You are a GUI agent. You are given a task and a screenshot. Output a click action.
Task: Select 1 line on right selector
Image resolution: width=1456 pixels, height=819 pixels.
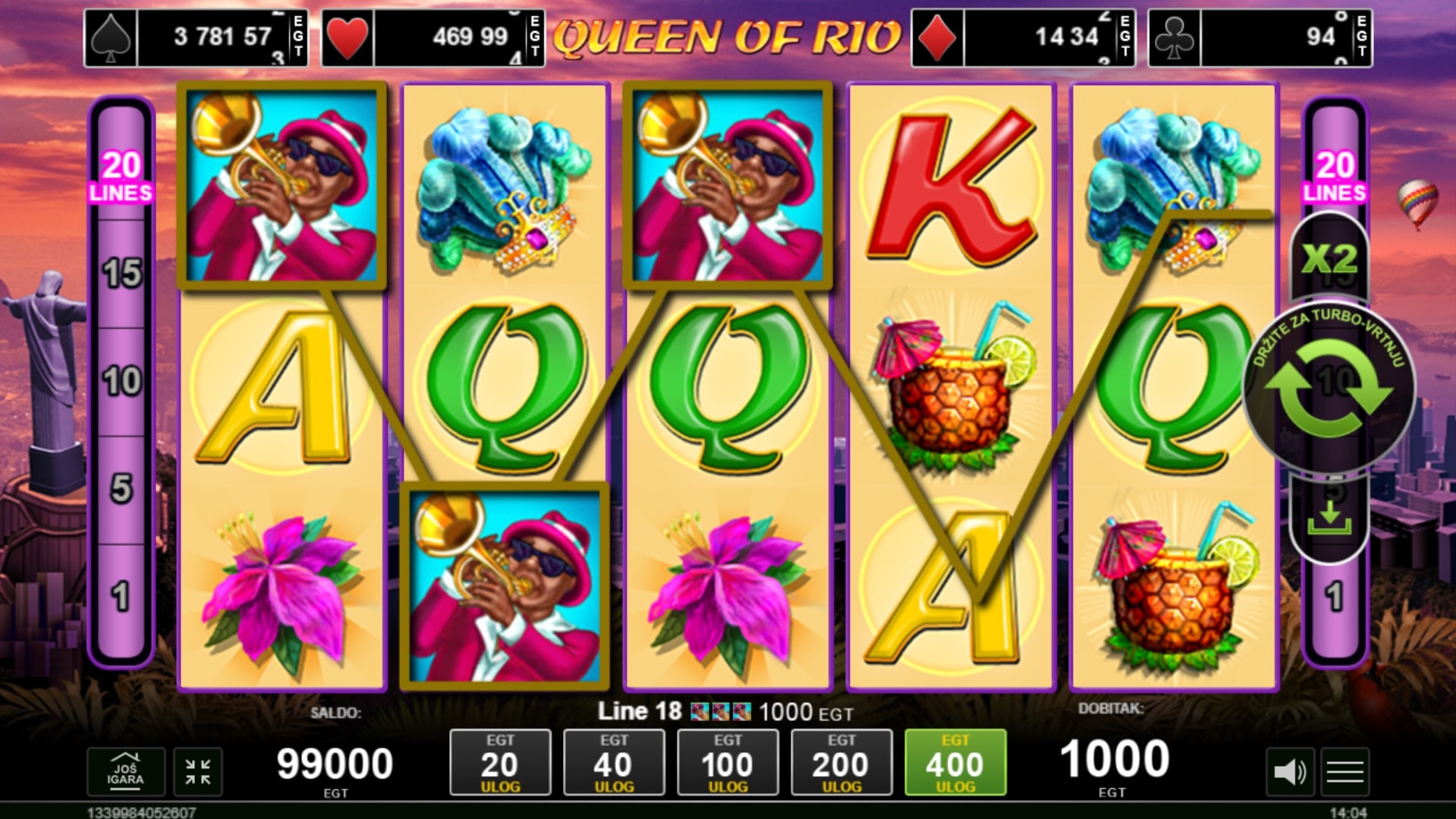click(x=1335, y=597)
